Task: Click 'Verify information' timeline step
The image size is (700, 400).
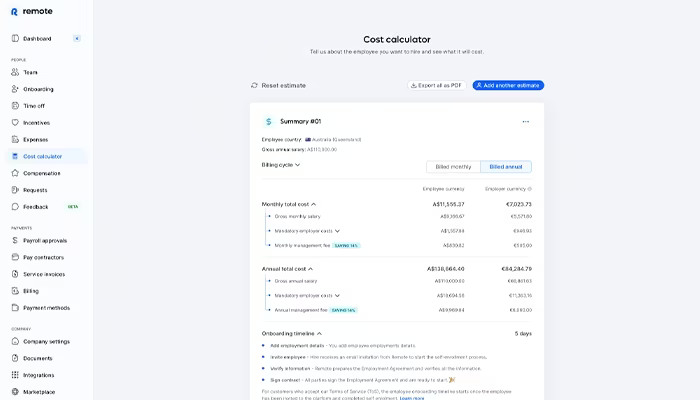Action: click(290, 369)
